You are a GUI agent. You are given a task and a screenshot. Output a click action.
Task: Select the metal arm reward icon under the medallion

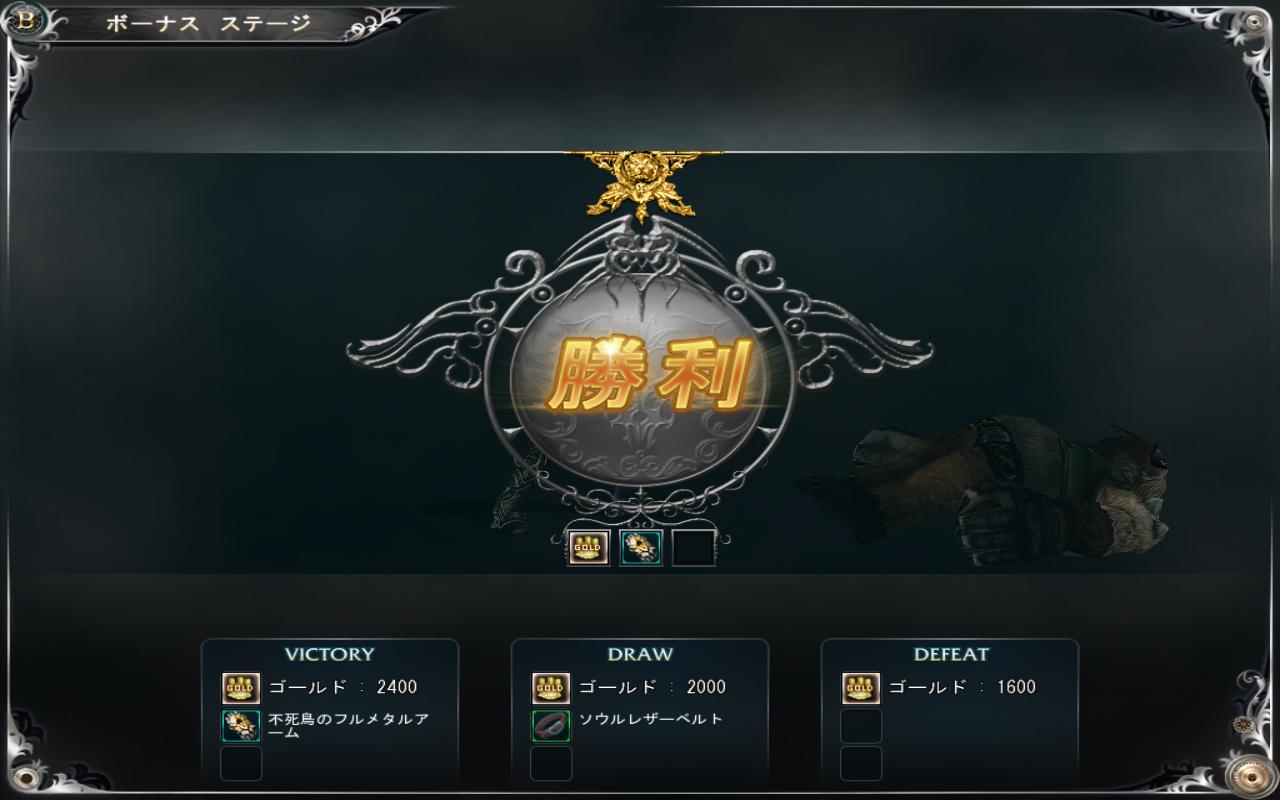pyautogui.click(x=641, y=547)
